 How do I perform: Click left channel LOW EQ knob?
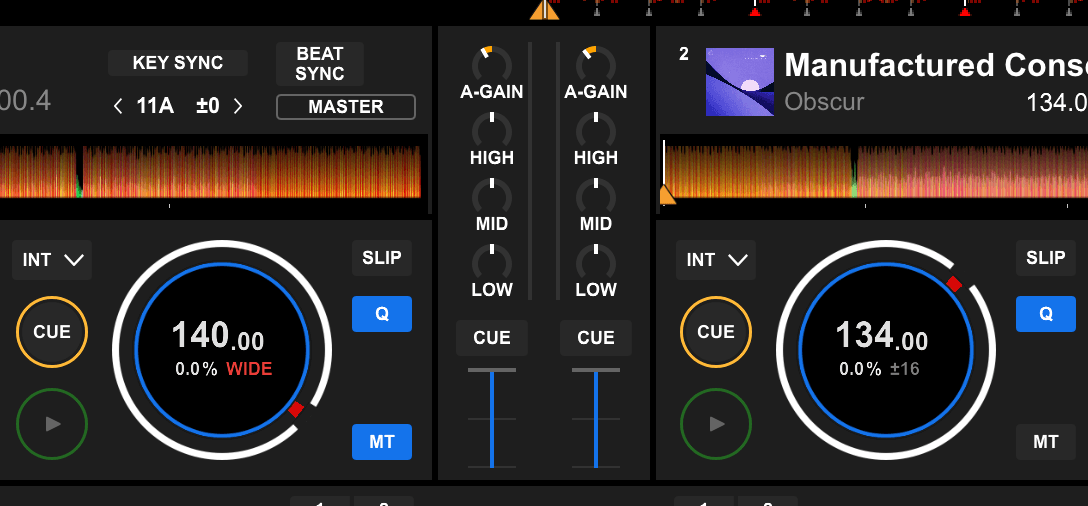(x=492, y=262)
